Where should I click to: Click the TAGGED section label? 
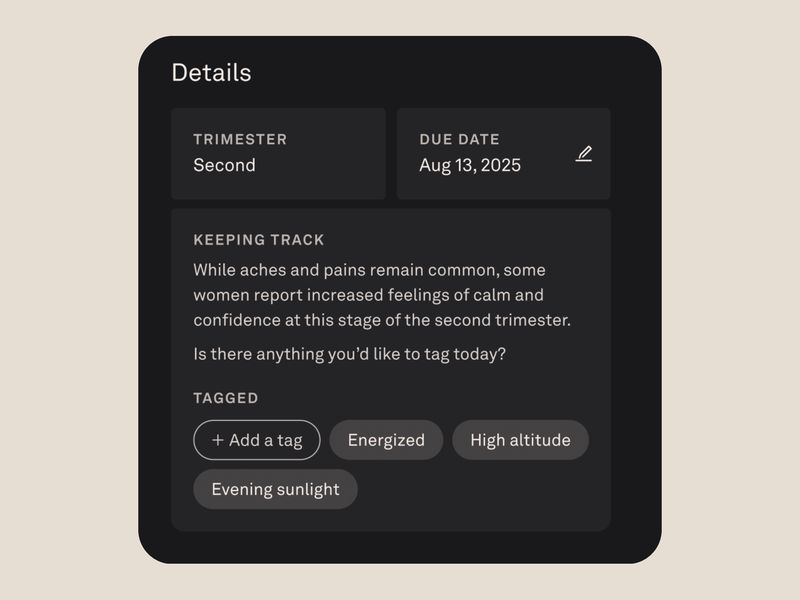pyautogui.click(x=226, y=398)
